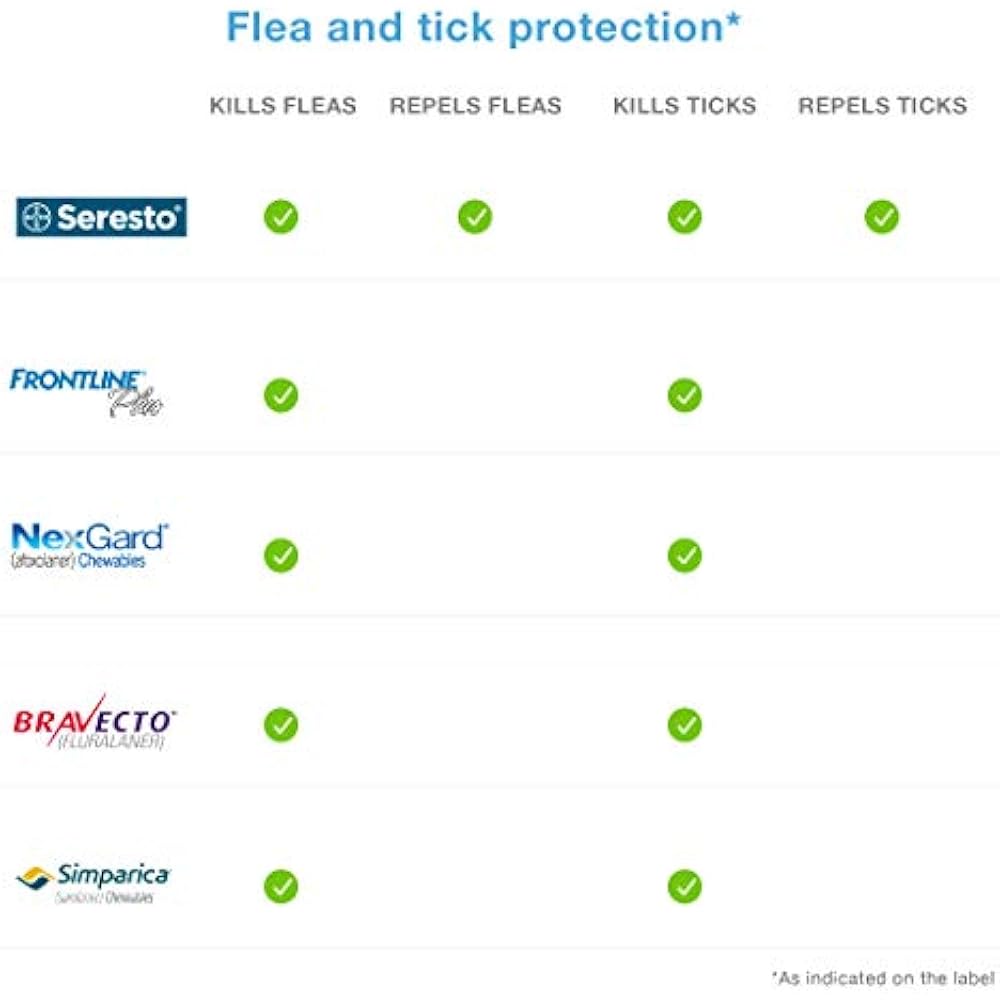
Task: Click Seresto's Repels Fleas green checkmark
Action: coord(475,217)
